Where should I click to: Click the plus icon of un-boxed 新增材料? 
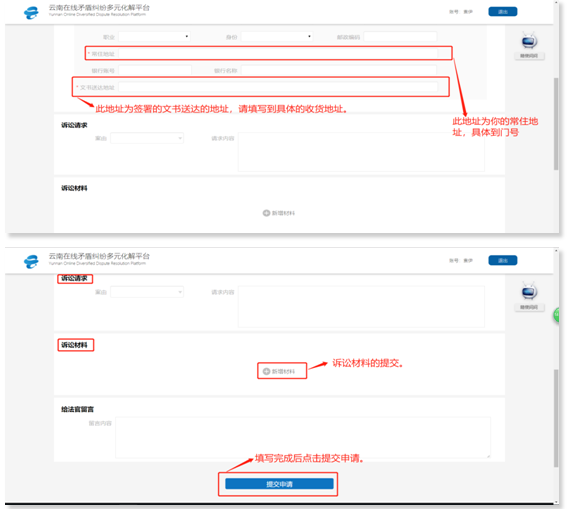click(266, 213)
